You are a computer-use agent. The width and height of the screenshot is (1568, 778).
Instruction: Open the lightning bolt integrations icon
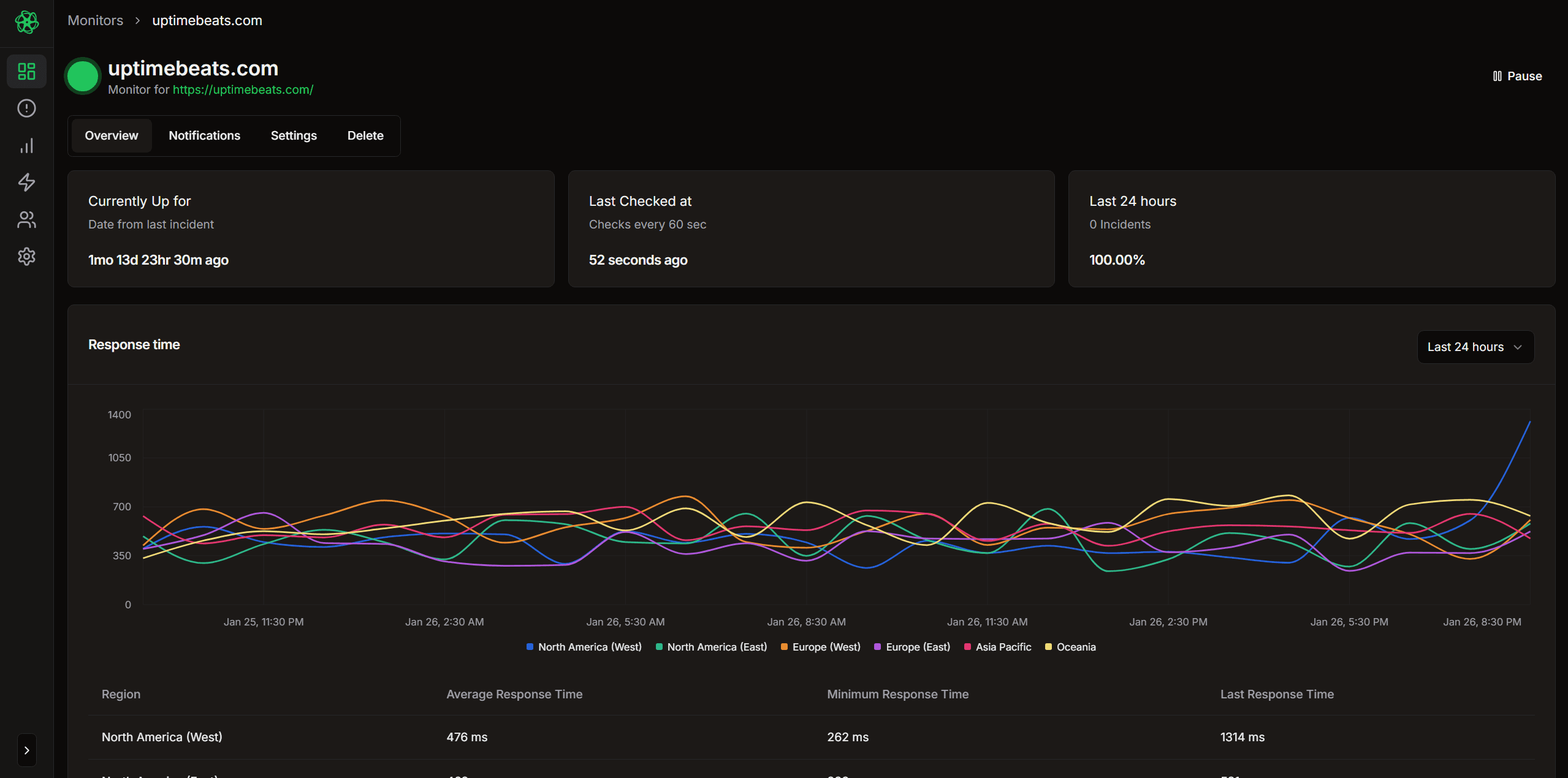pyautogui.click(x=26, y=182)
